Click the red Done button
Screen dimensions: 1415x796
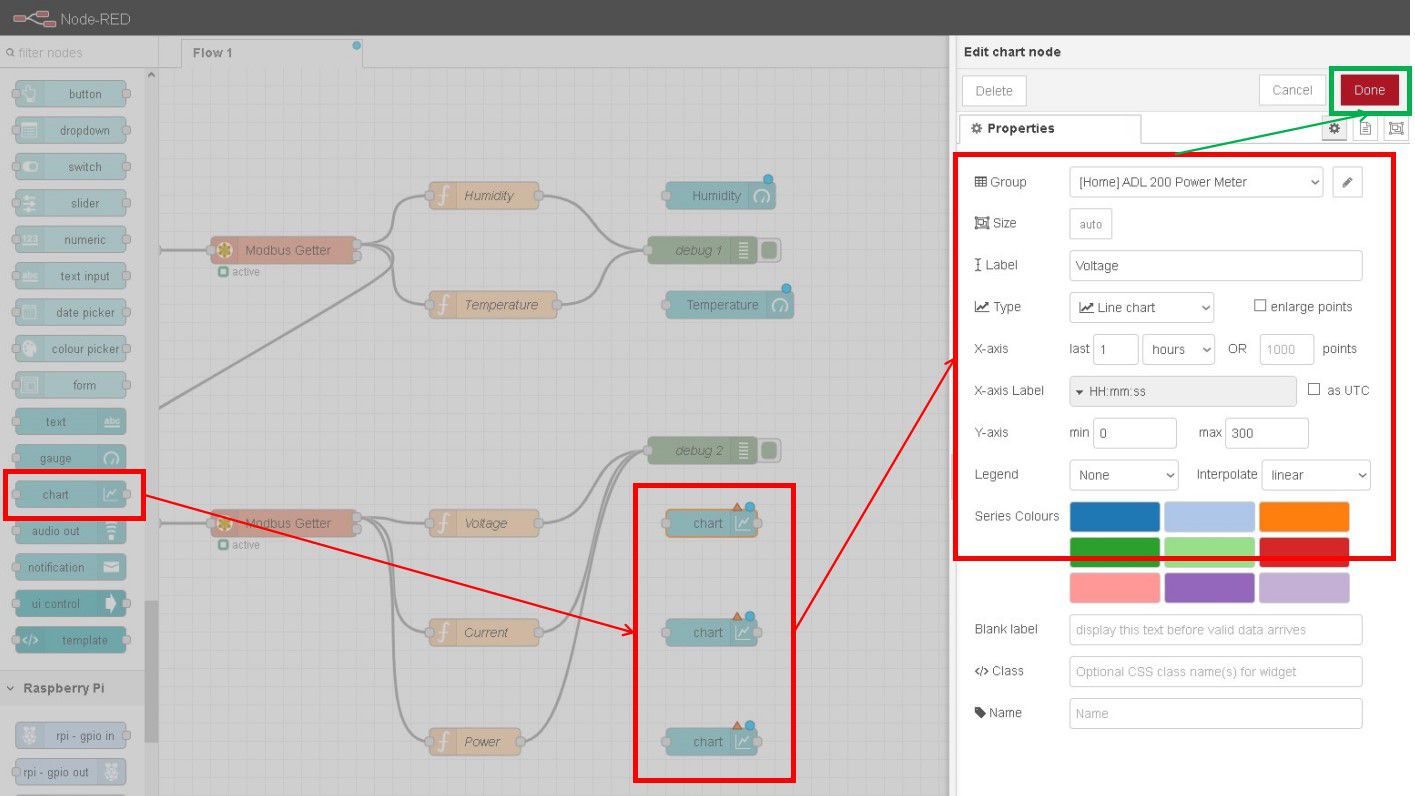coord(1369,90)
